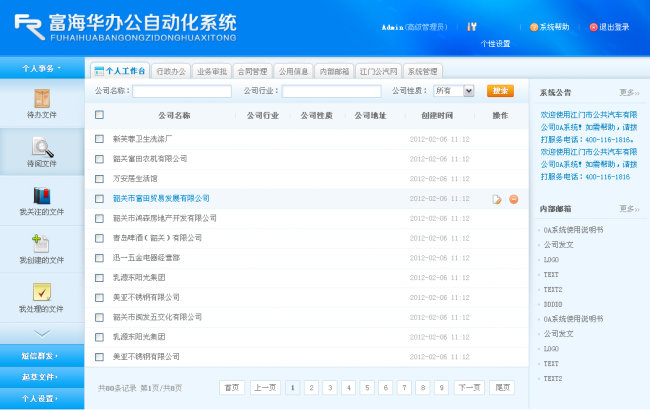Switch to the 内部邮箱 tab
650x410 pixels.
coord(334,71)
